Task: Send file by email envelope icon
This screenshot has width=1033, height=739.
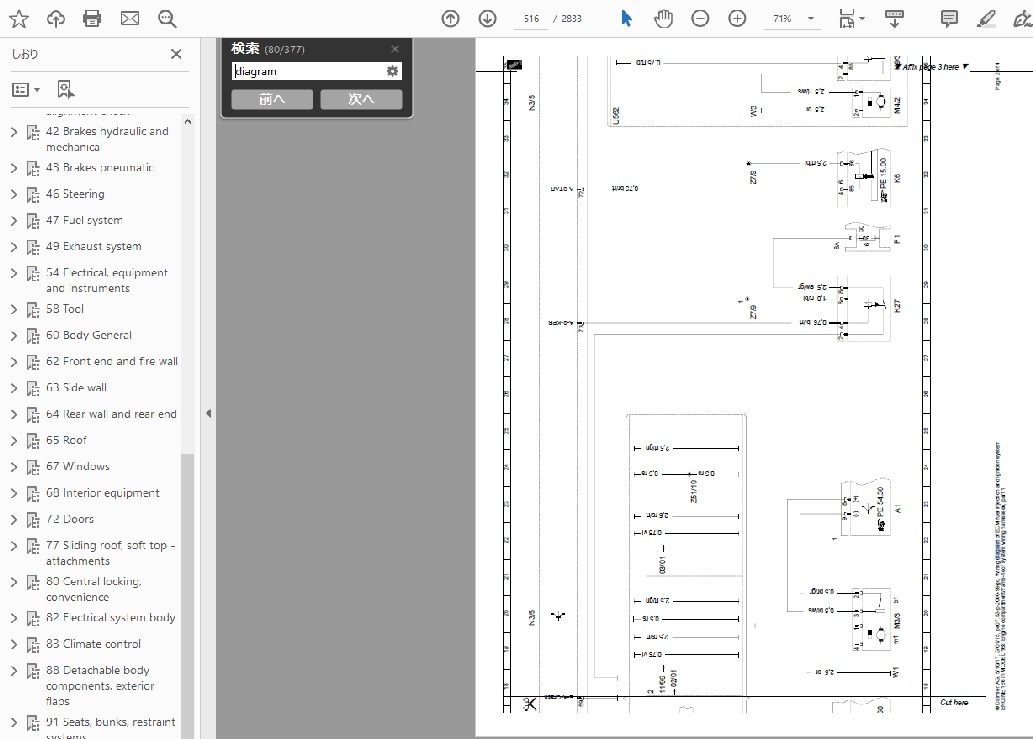Action: pyautogui.click(x=130, y=18)
